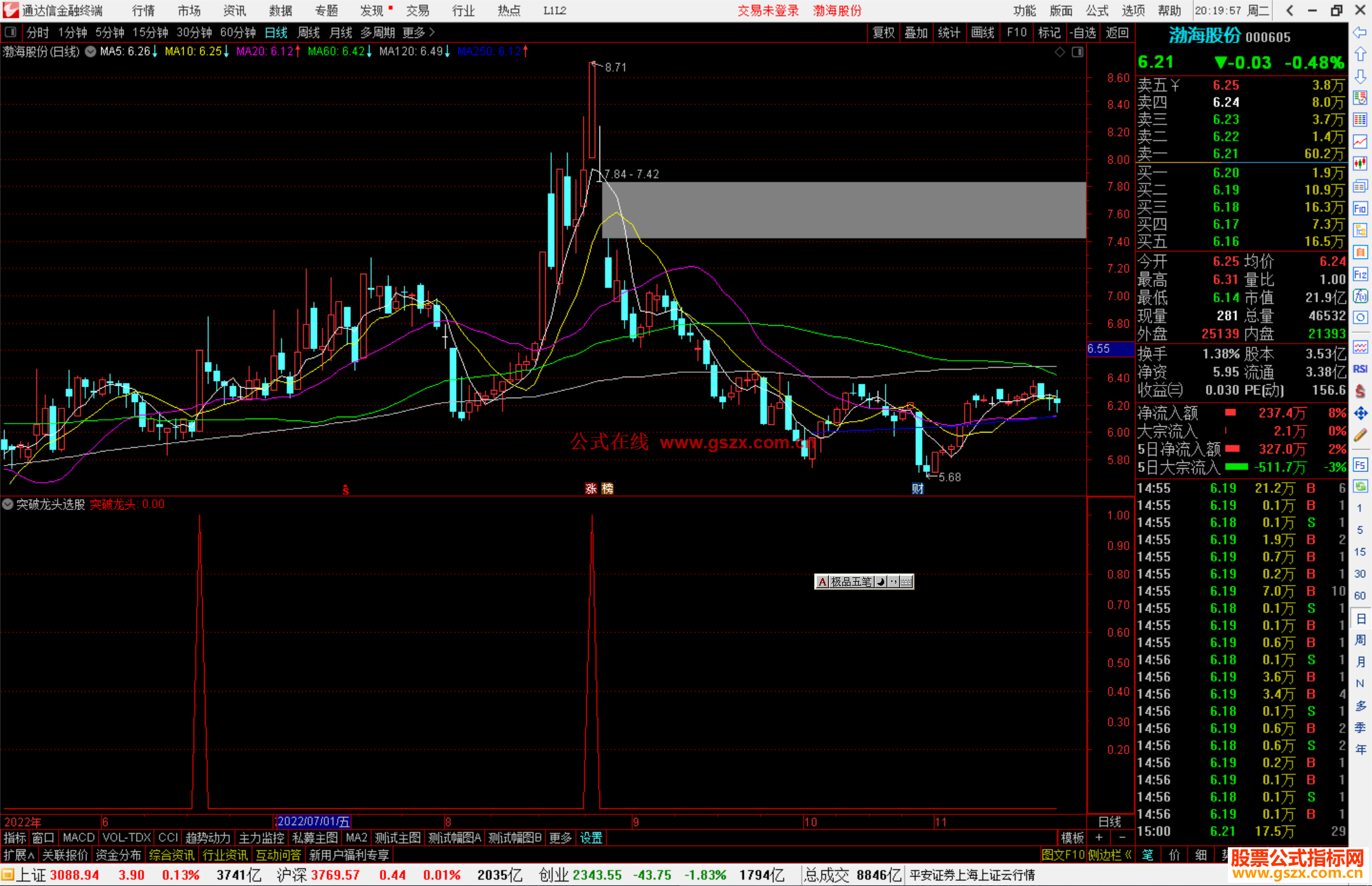
Task: Click the blue four-arrow move icon
Action: click(x=1360, y=413)
